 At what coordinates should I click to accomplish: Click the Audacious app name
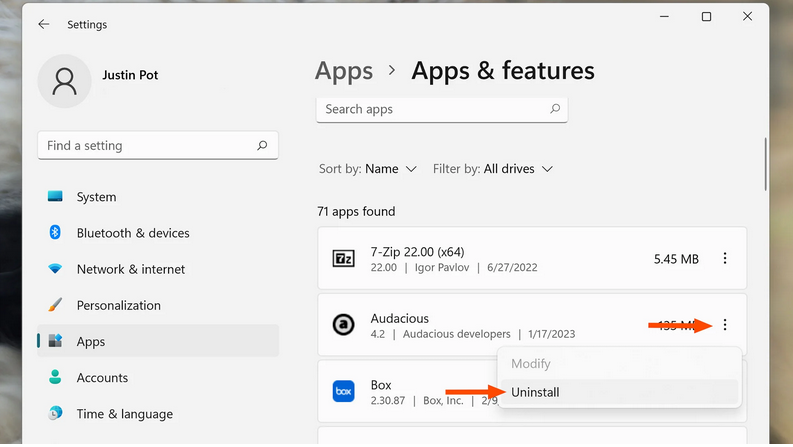[400, 319]
